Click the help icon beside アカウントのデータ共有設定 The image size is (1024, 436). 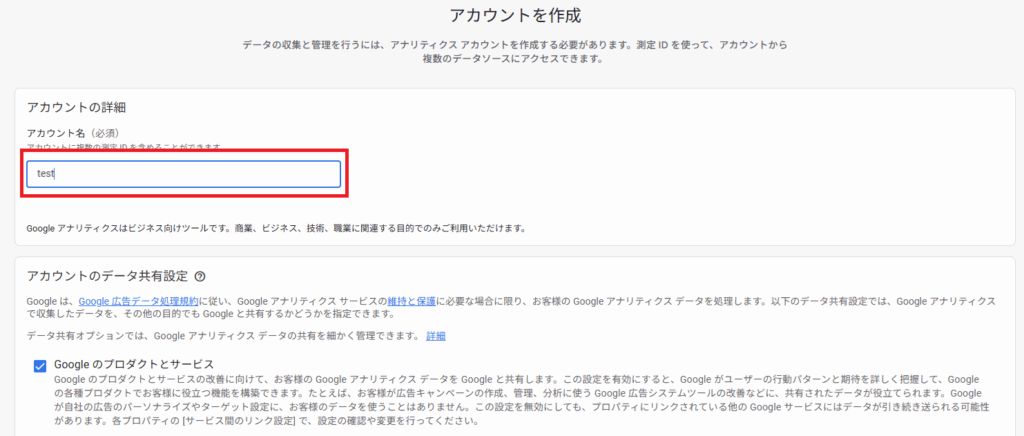(x=200, y=276)
